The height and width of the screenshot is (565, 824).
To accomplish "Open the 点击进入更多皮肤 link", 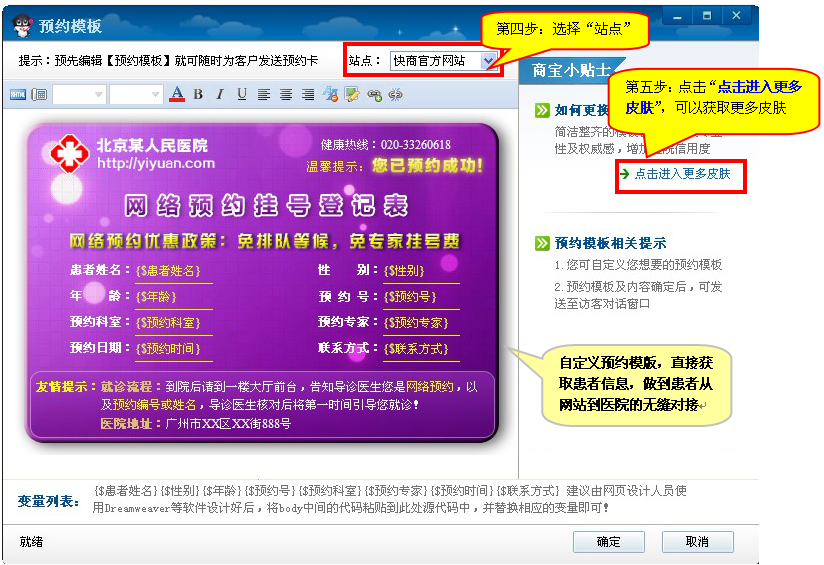I will click(682, 174).
